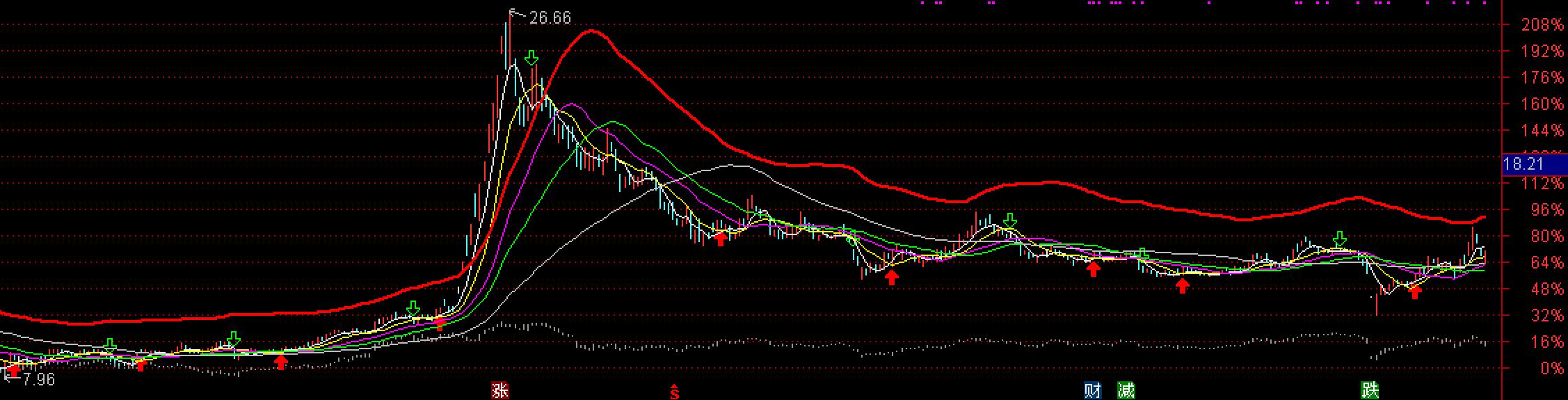Select the green 减 shareholder reduction marker
This screenshot has height=400, width=1568.
pyautogui.click(x=1126, y=390)
